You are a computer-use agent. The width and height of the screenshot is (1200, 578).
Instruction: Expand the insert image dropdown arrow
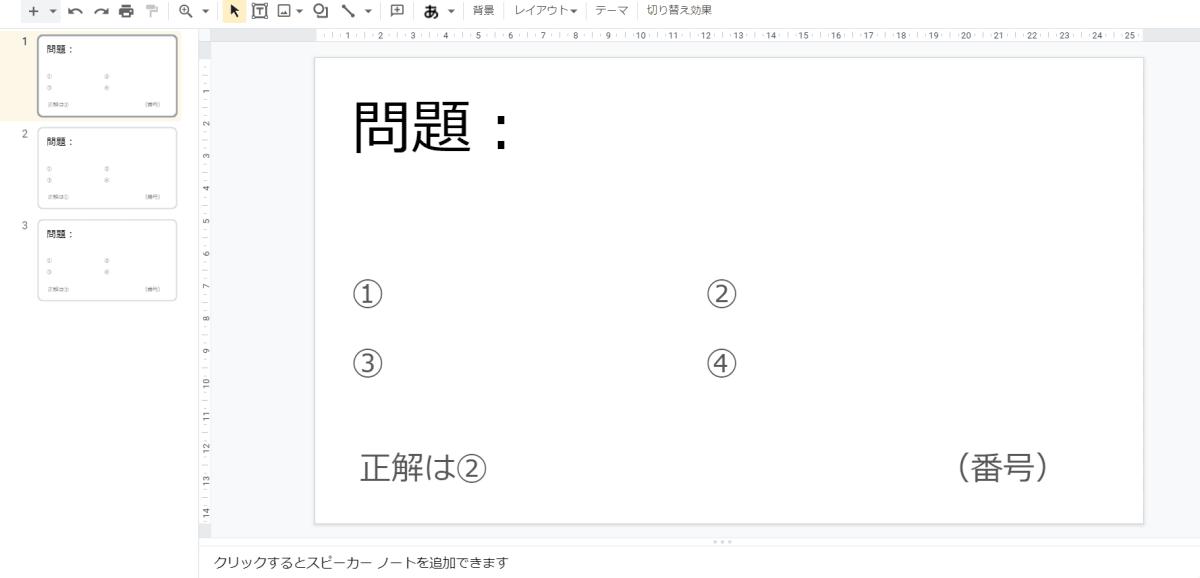(x=299, y=11)
